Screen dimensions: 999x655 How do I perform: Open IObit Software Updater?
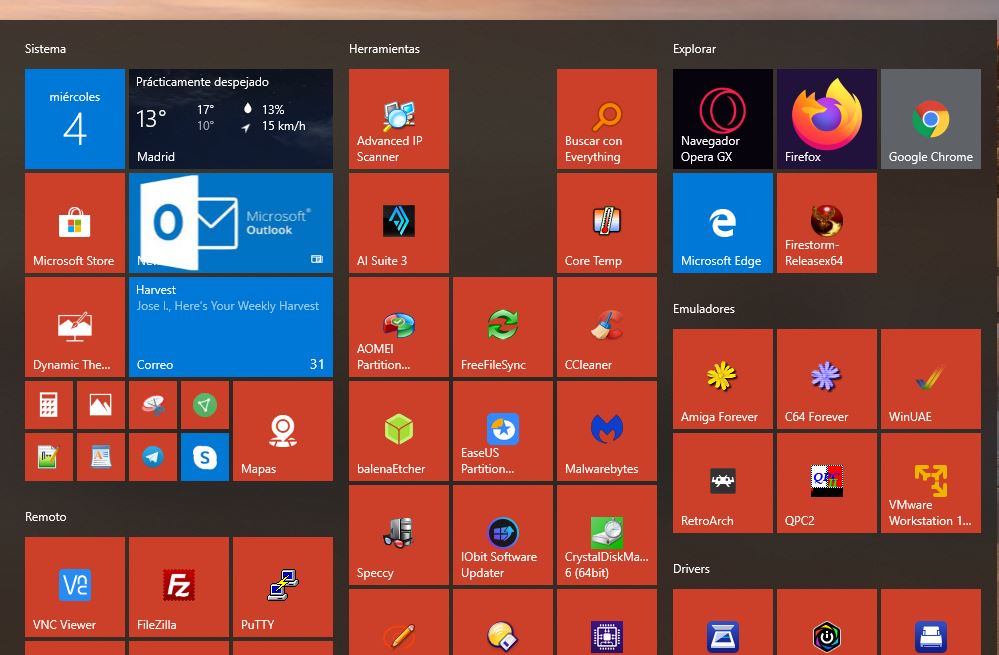click(x=503, y=535)
